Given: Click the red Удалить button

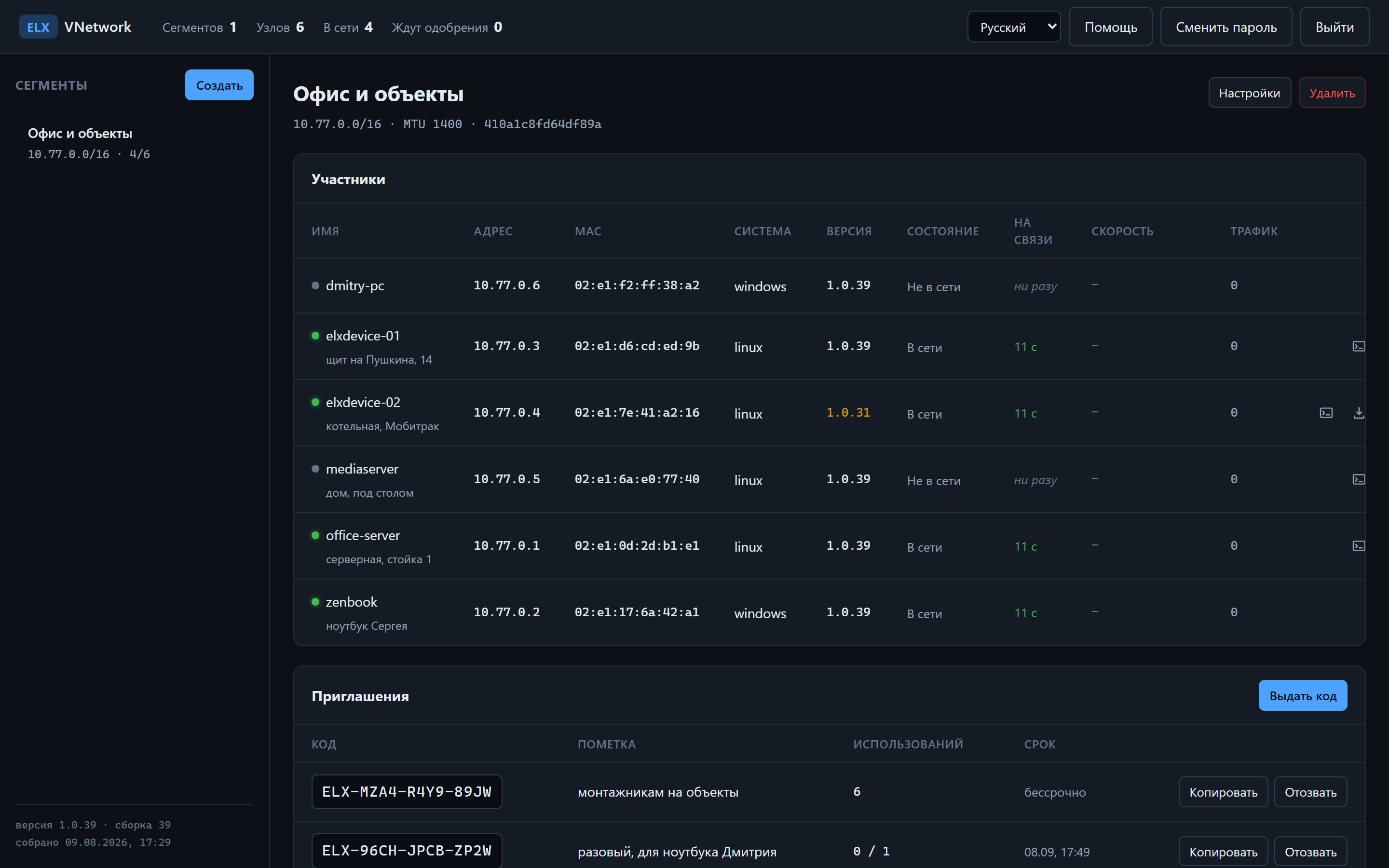Looking at the screenshot, I should point(1332,93).
